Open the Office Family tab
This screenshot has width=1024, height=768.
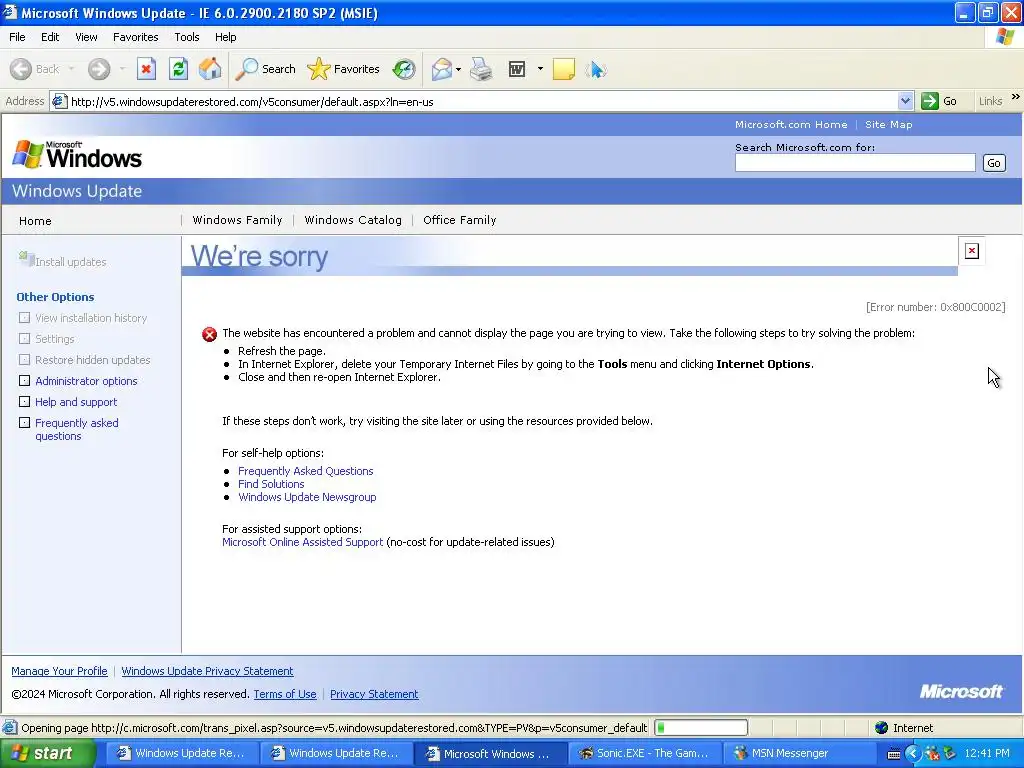tap(460, 220)
